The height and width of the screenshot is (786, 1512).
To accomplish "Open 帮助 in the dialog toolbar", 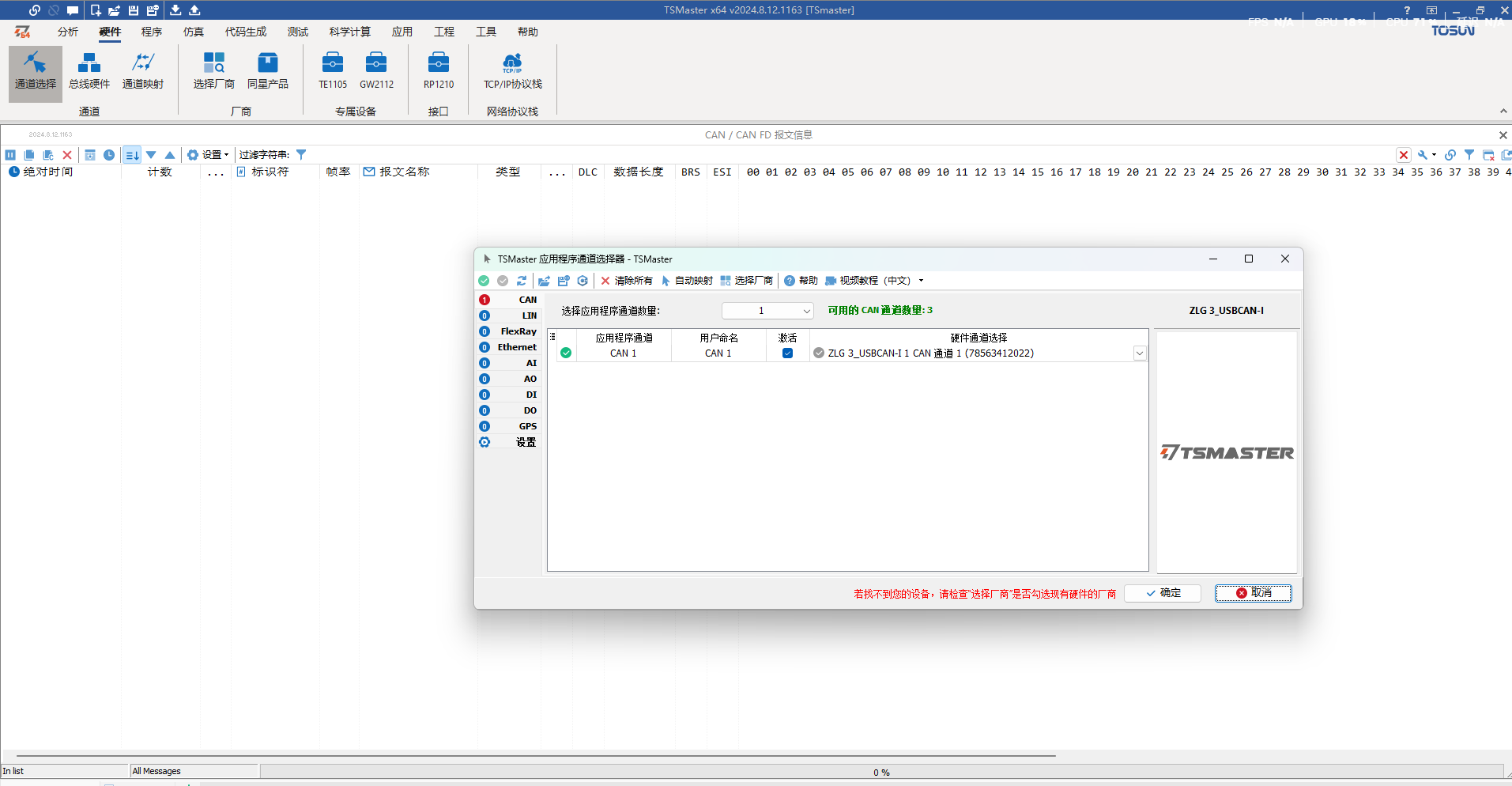I will pos(801,281).
